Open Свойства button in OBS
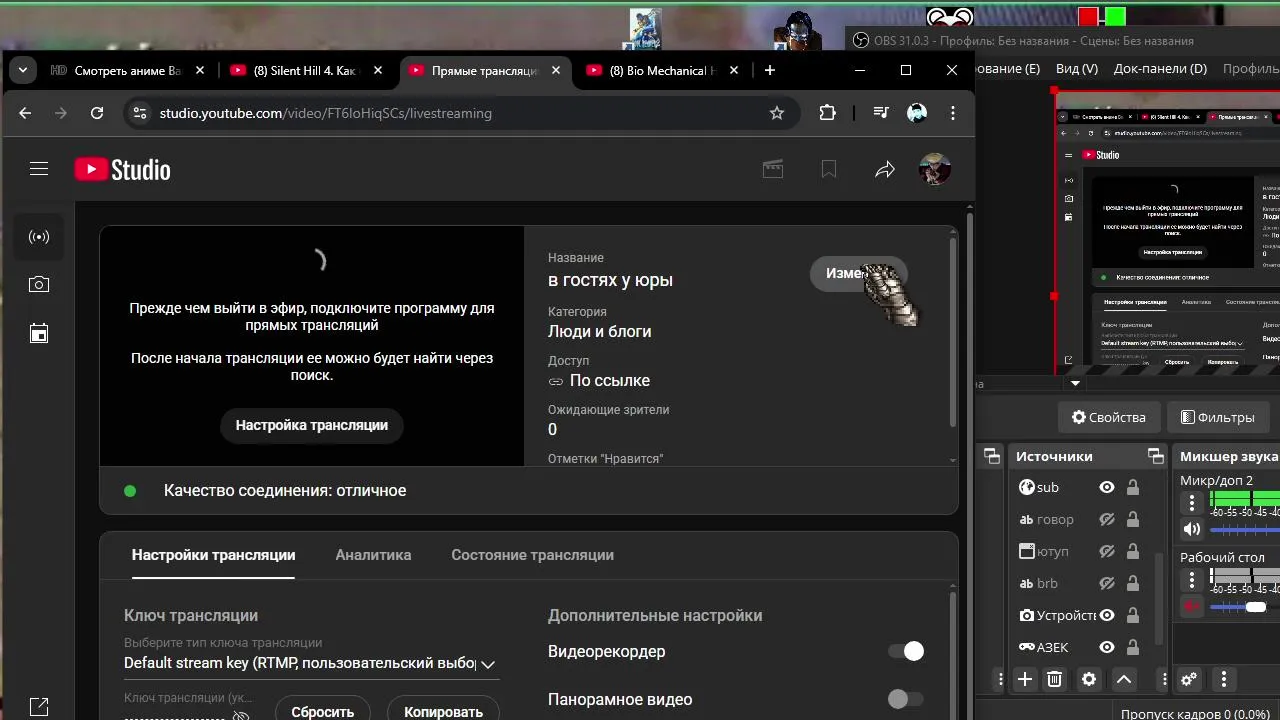Screen dimensions: 1280x720 (x=1109, y=417)
